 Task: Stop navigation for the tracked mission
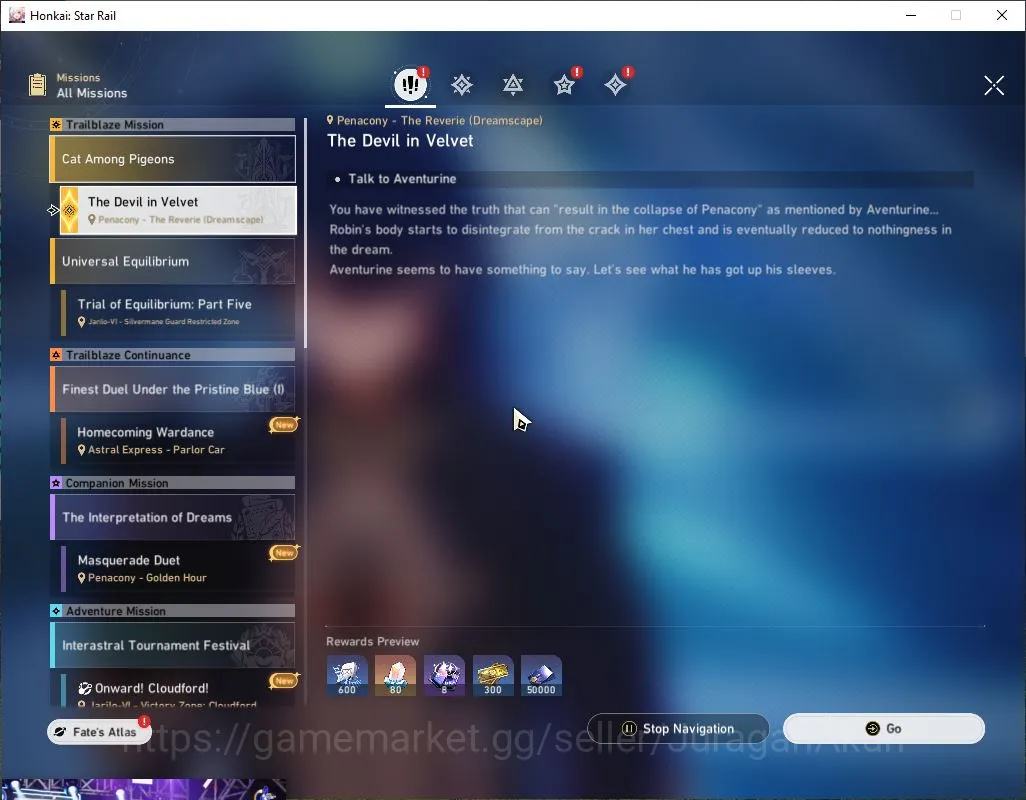tap(679, 729)
